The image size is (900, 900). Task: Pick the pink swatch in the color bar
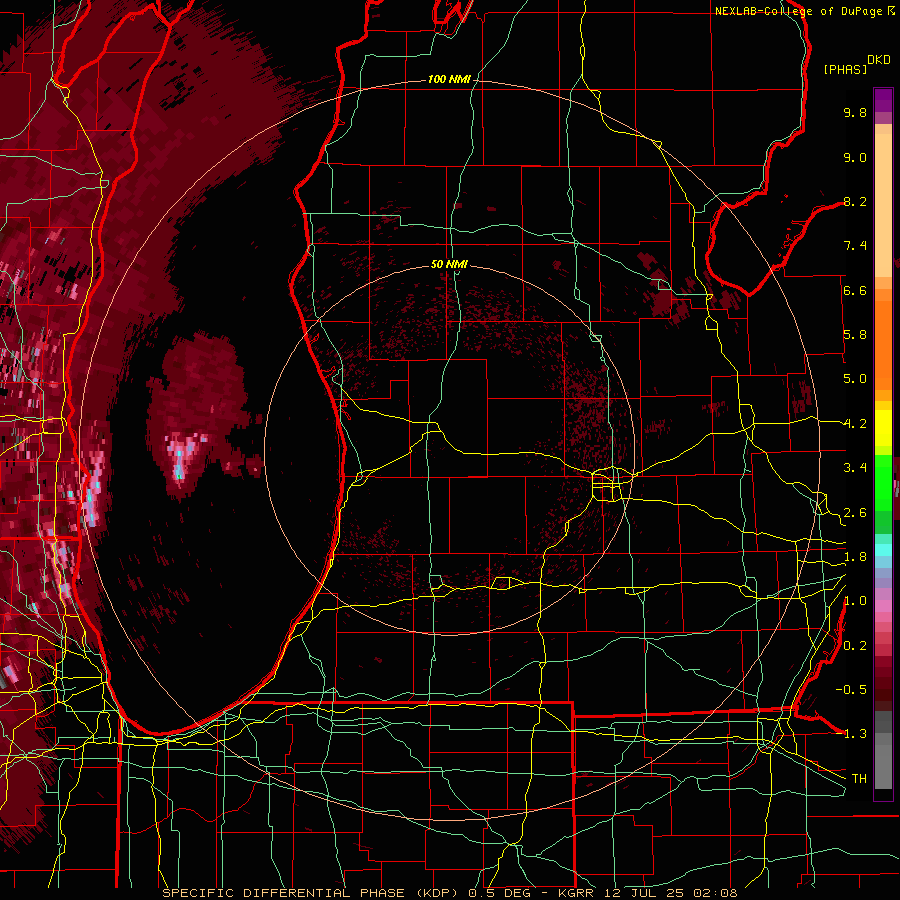coord(883,606)
